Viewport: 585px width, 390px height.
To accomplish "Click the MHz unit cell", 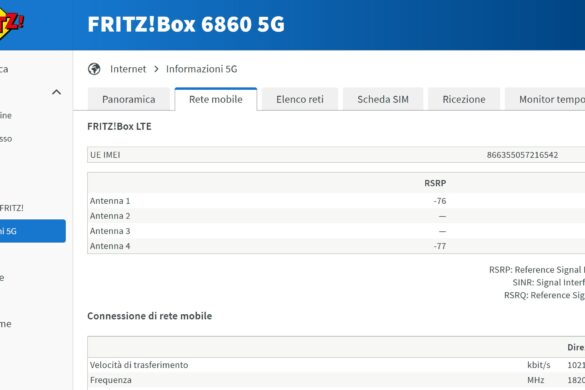I will coord(536,380).
